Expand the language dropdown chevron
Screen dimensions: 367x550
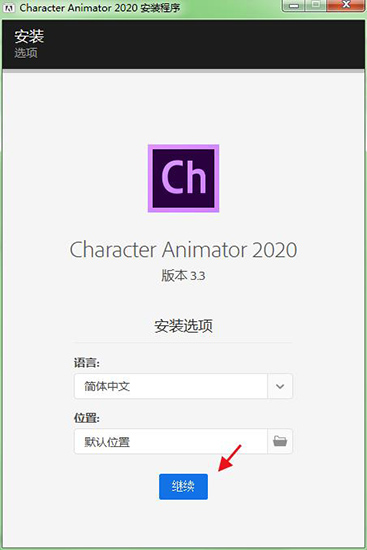(280, 386)
